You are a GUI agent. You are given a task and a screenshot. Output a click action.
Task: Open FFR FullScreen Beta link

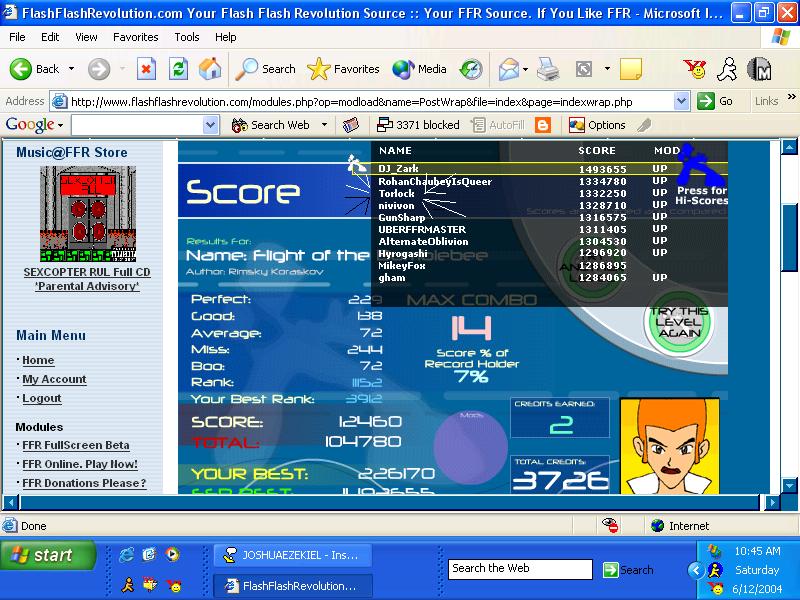click(x=76, y=445)
